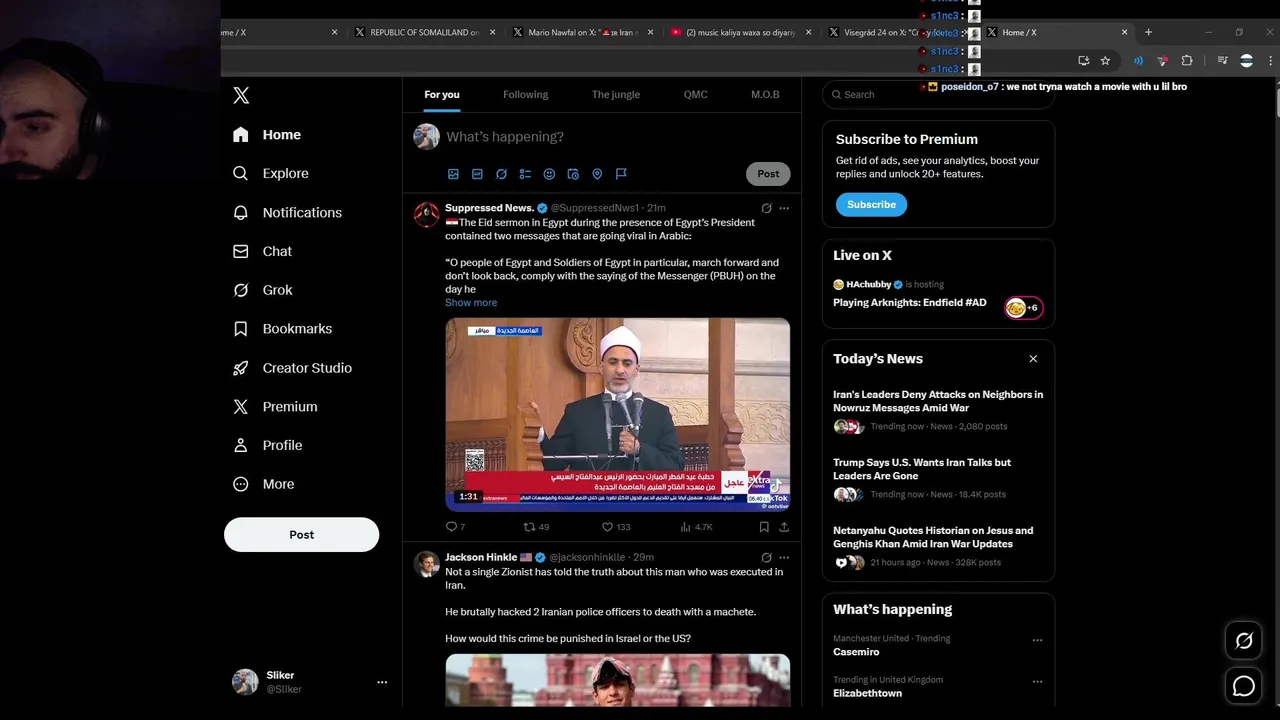Screen dimensions: 1280x720
Task: Add media image to the post
Action: pos(453,174)
